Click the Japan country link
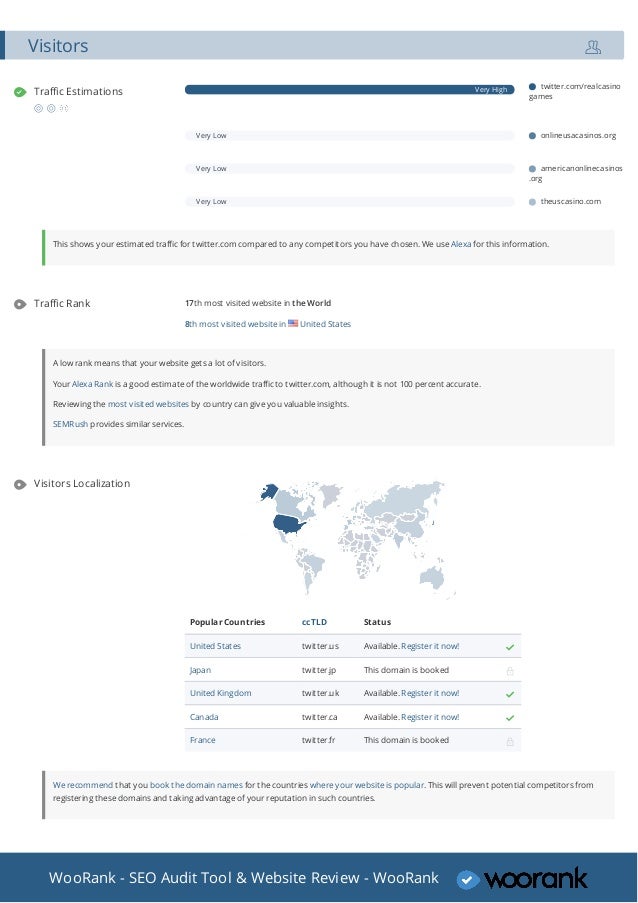Viewport: 638px width, 903px height. (200, 670)
